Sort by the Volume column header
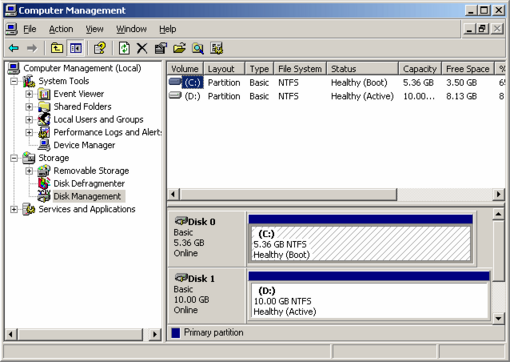 click(185, 69)
